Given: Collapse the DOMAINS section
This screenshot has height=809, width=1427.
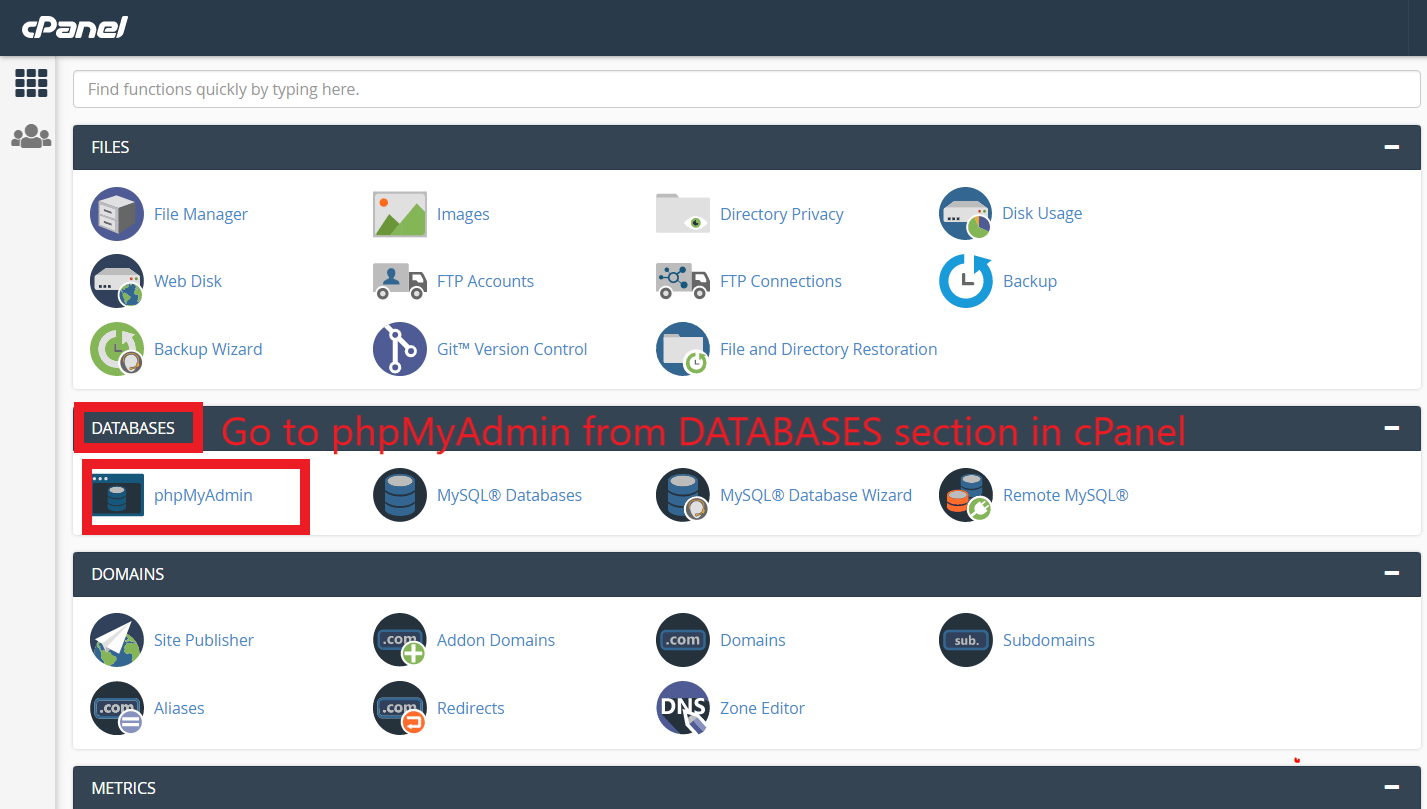Looking at the screenshot, I should pos(1391,574).
